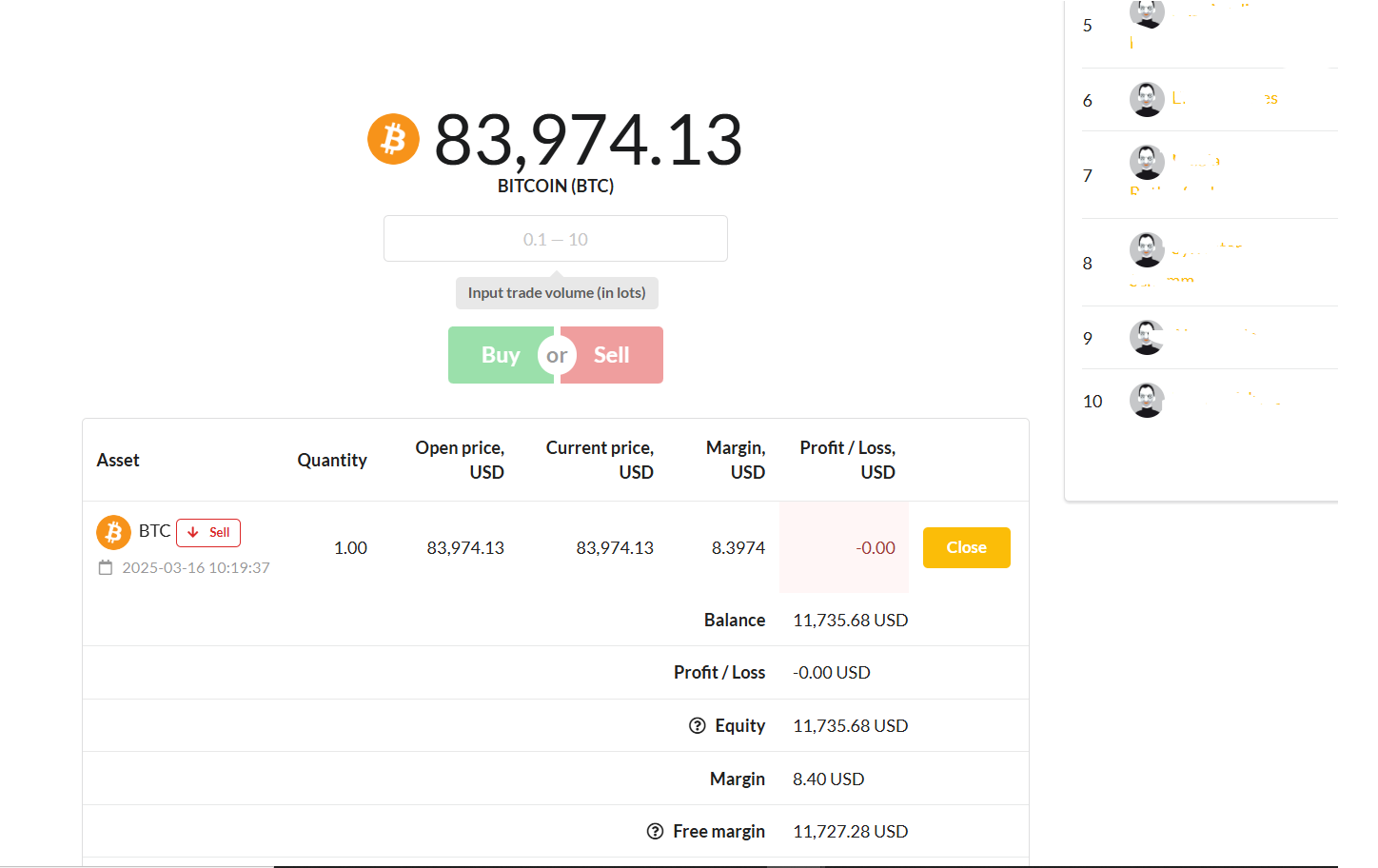Image resolution: width=1378 pixels, height=868 pixels.
Task: Click the avatar of leaderboard rank 10
Action: point(1147,400)
